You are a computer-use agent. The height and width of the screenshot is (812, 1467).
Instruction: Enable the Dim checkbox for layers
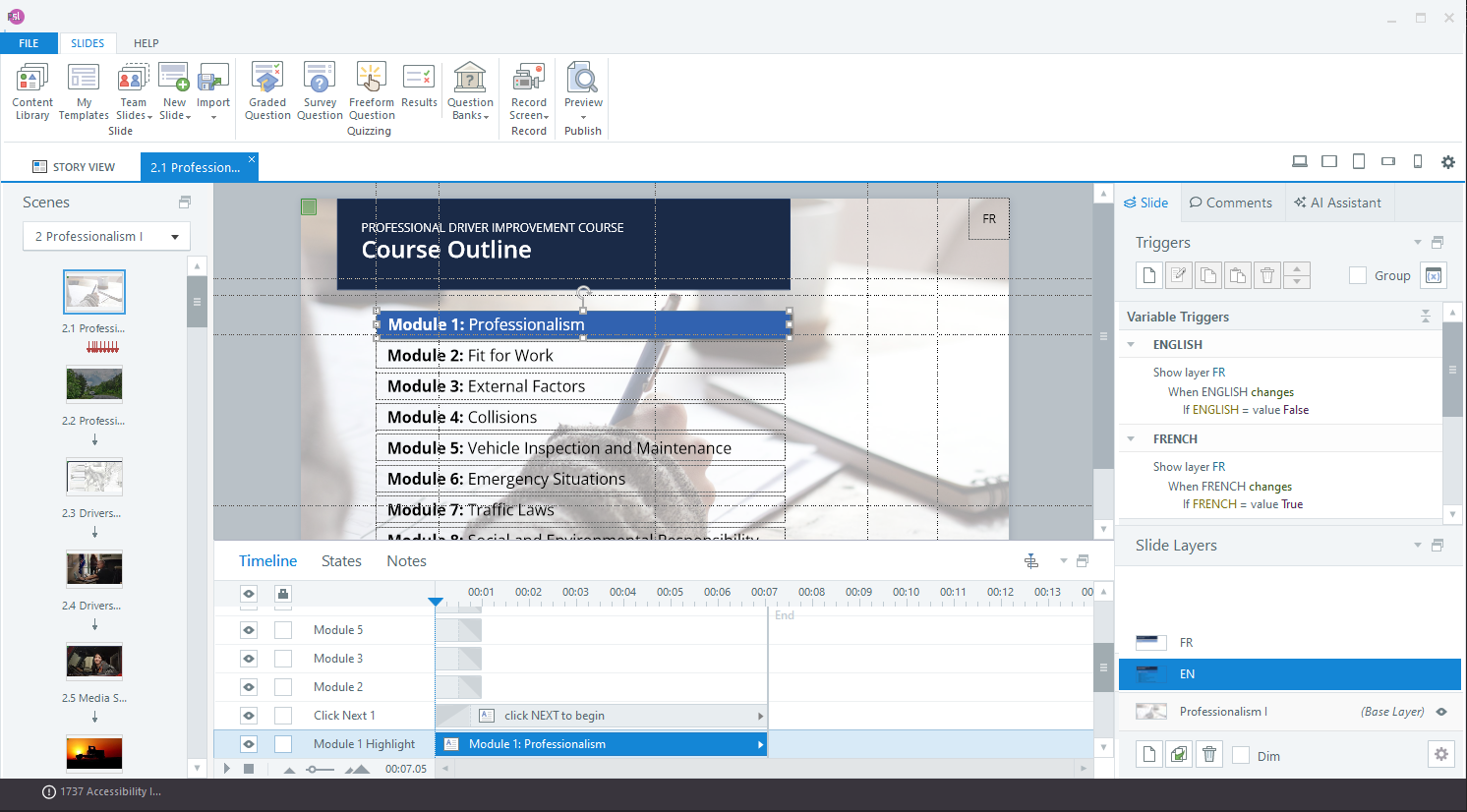coord(1241,755)
